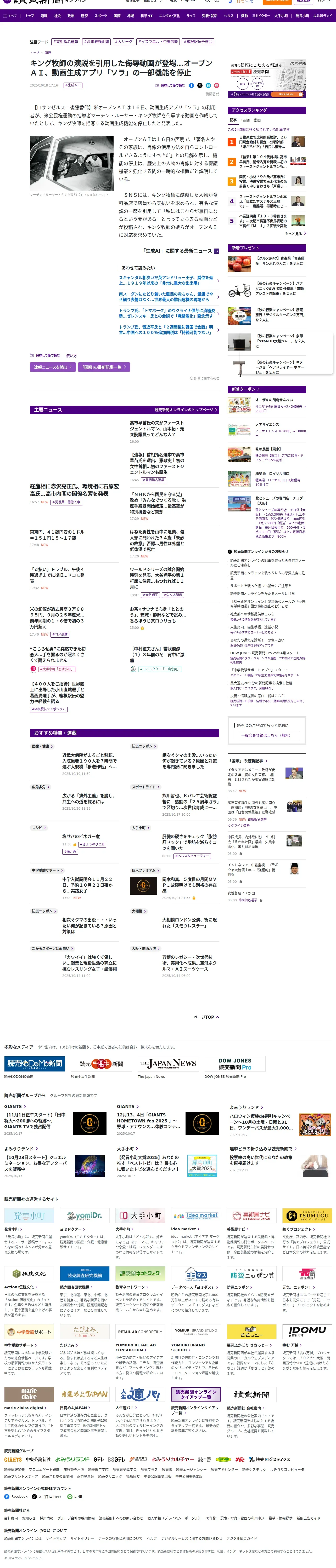Image resolution: width=336 pixels, height=1568 pixels.
Task: Open the official LINE account link
Action: tap(74, 1496)
